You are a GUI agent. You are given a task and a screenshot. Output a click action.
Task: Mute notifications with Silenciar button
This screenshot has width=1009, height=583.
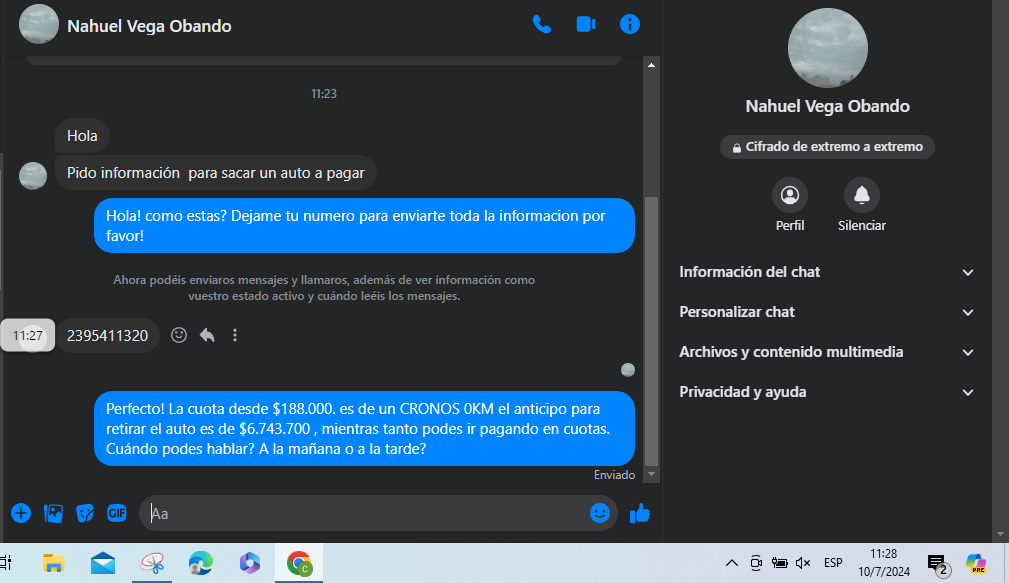point(861,195)
